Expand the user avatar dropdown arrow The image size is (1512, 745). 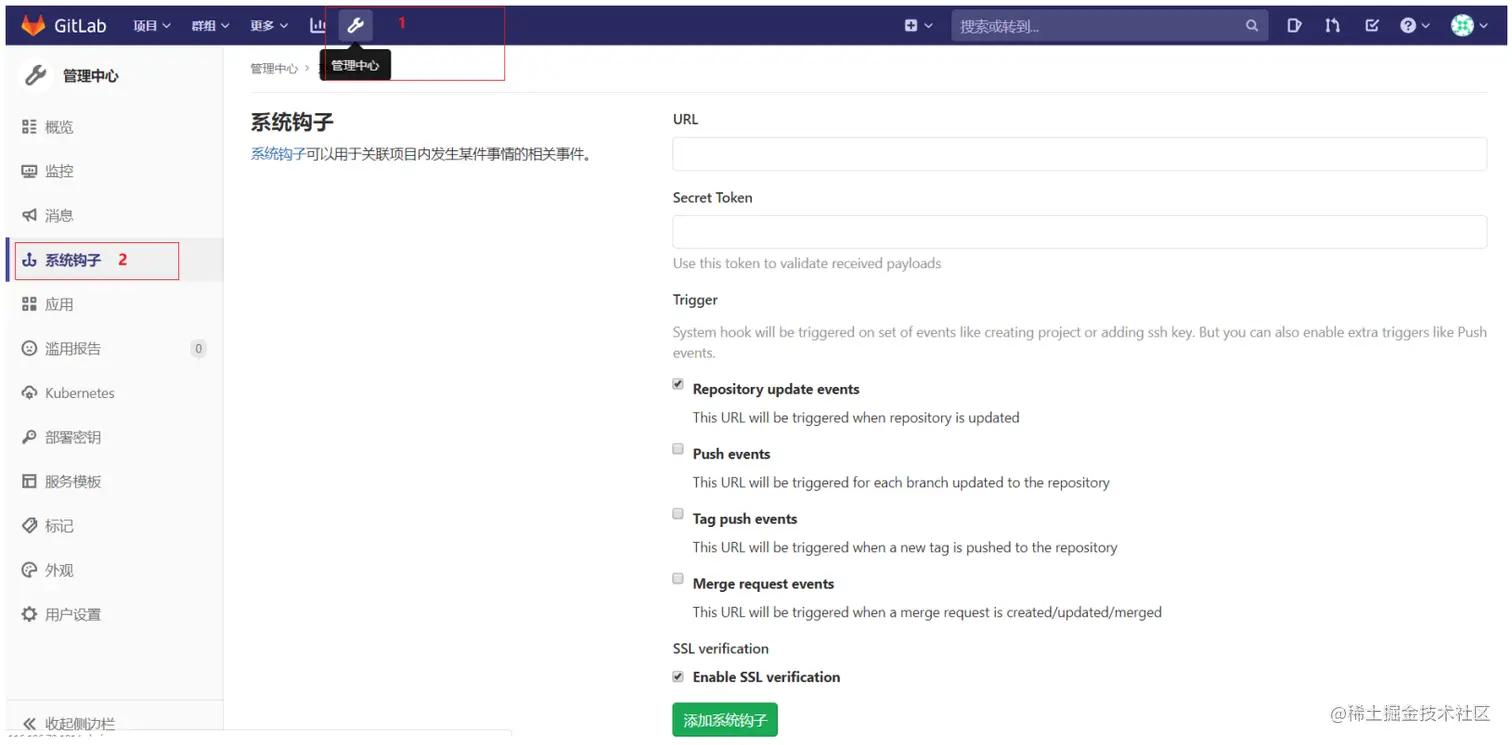point(1483,26)
